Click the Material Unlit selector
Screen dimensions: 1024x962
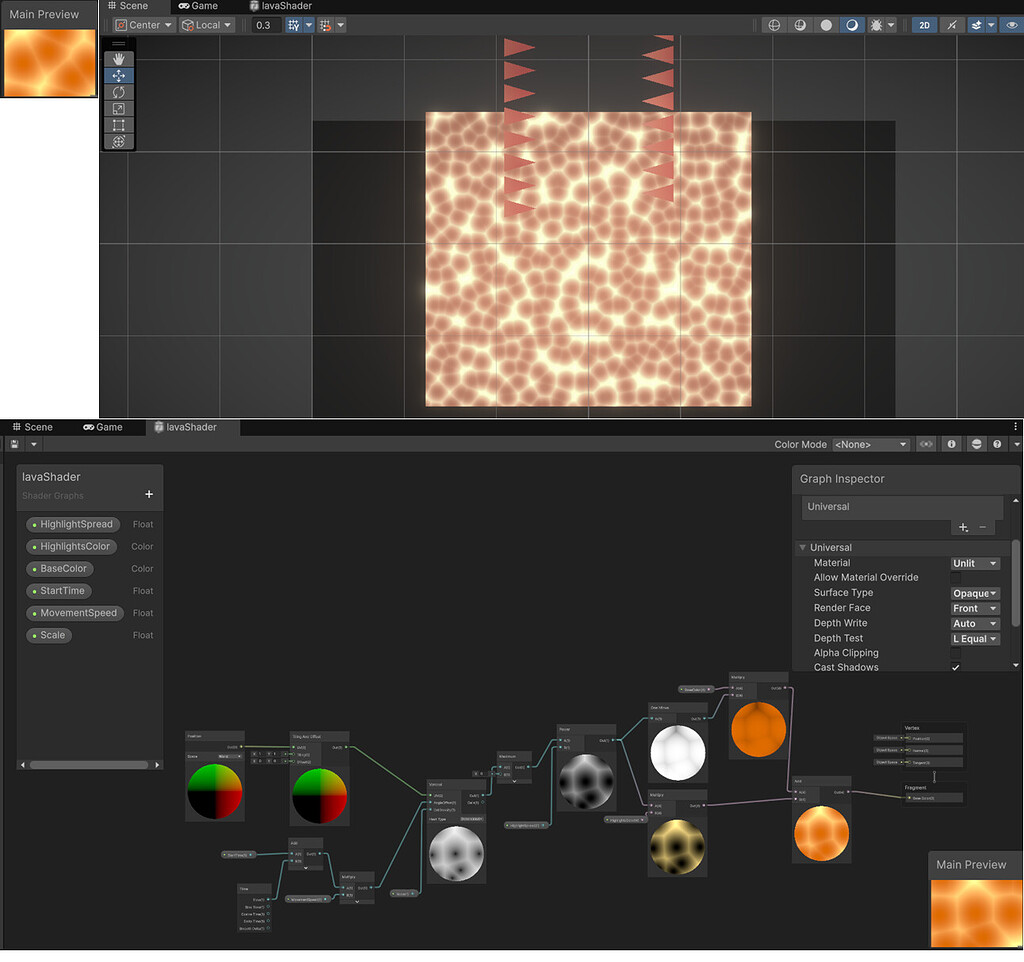coord(975,562)
